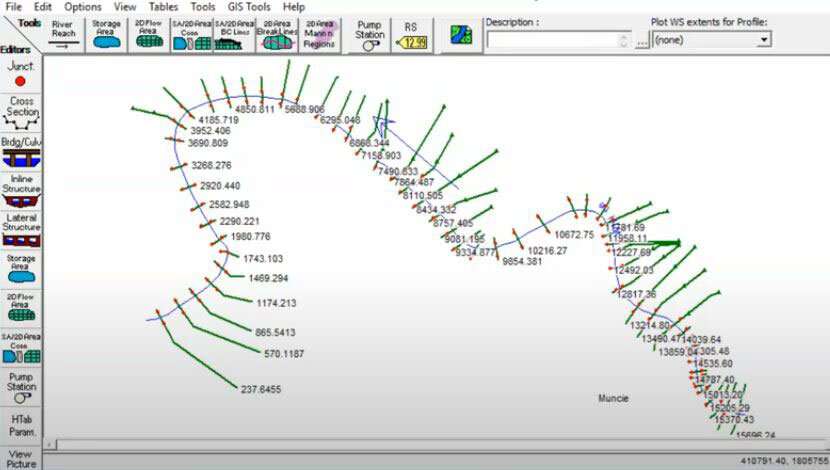Select cross section label 9854.381

coord(522,261)
